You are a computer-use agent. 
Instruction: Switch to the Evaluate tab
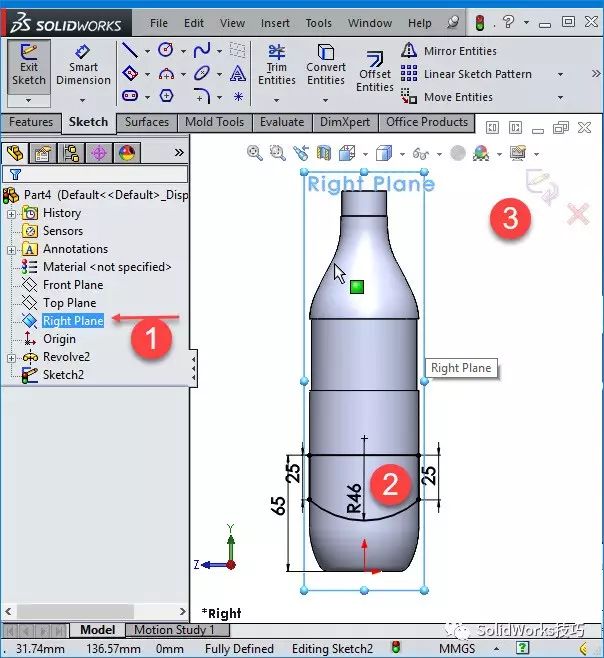tap(282, 122)
